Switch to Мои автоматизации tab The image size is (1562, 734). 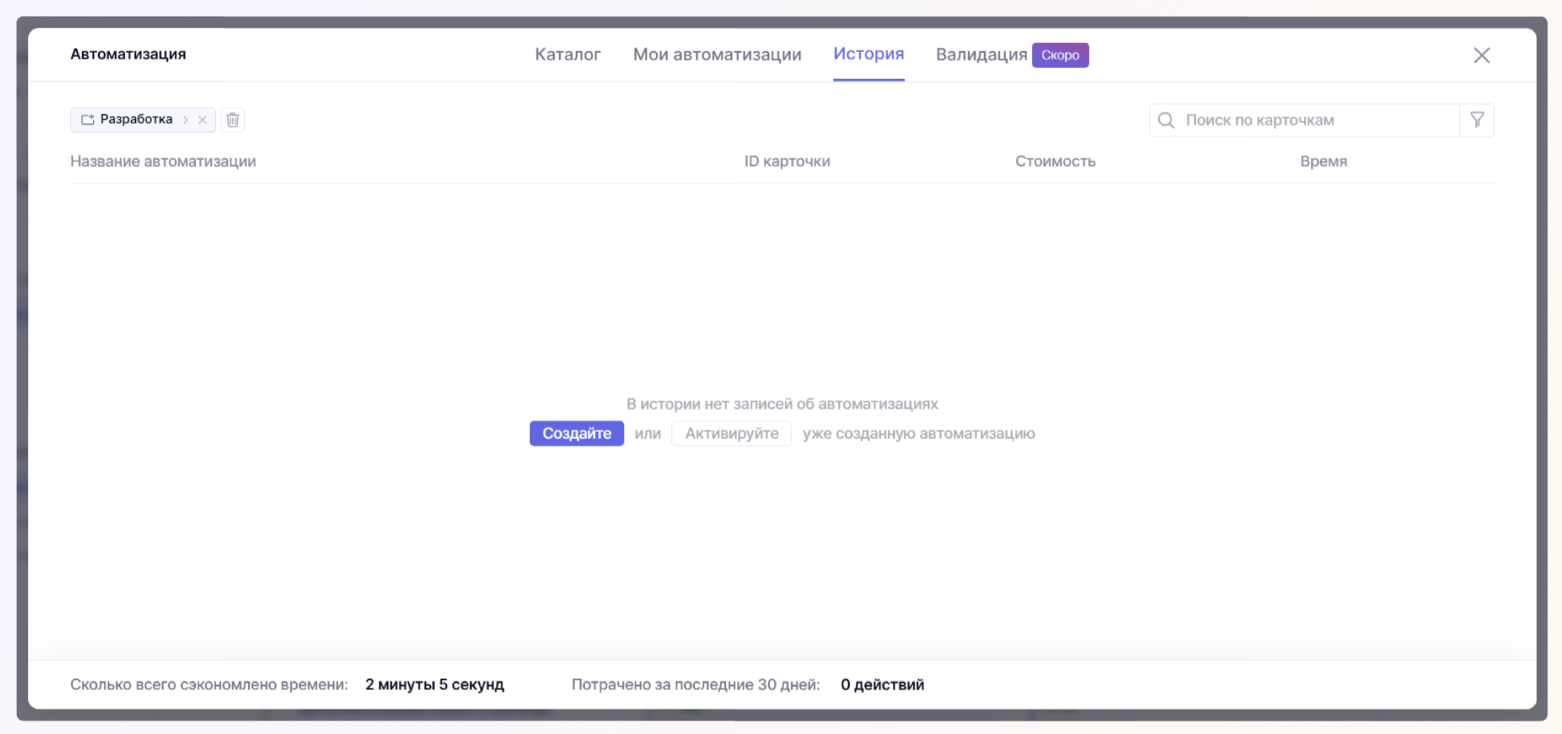tap(717, 54)
